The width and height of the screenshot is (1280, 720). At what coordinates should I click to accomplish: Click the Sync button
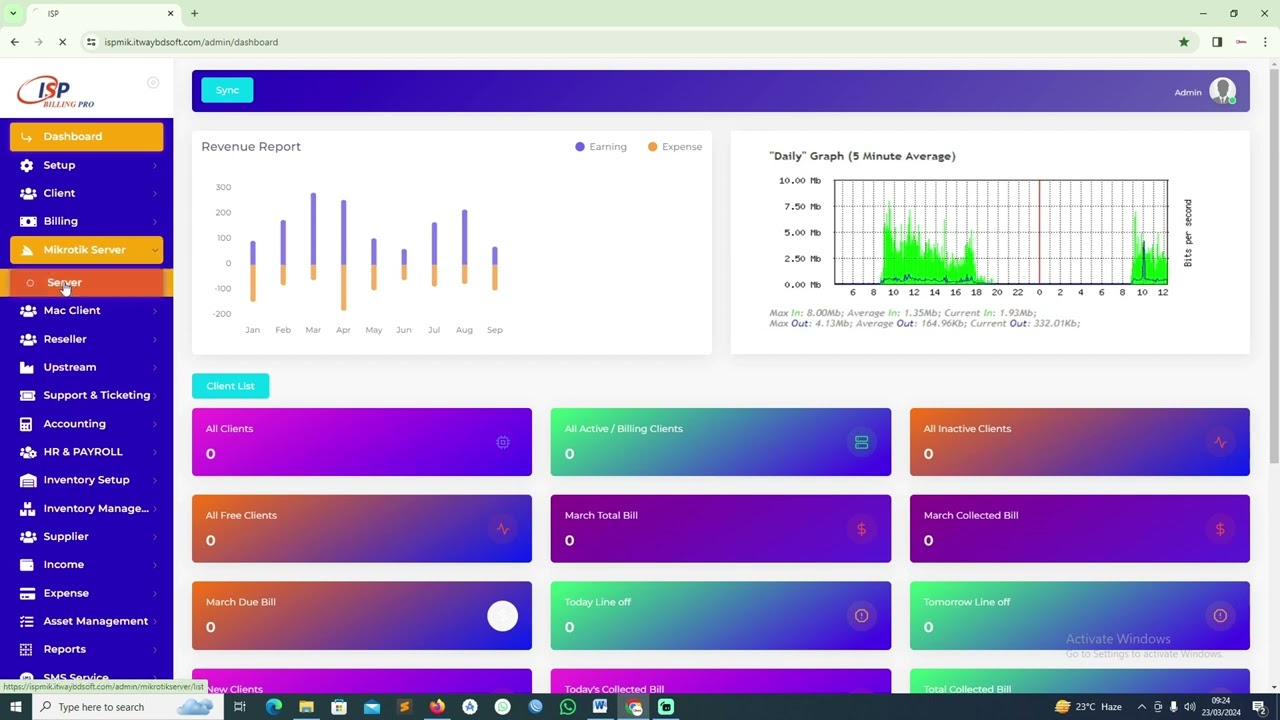click(x=227, y=90)
